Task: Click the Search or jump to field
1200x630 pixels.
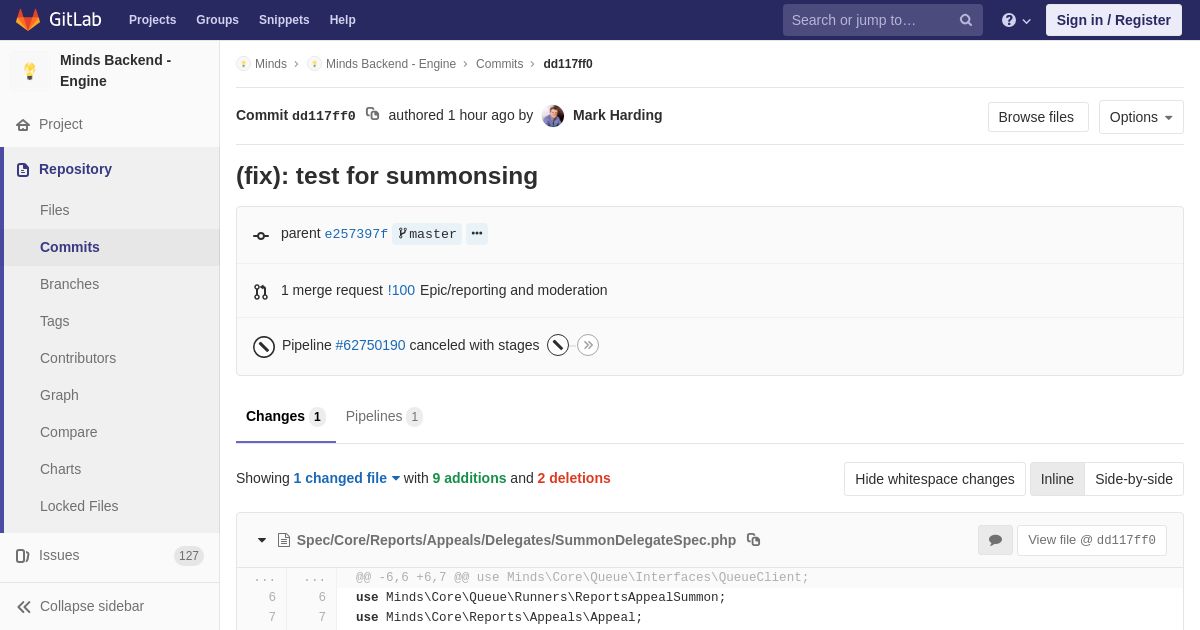Action: (x=868, y=20)
